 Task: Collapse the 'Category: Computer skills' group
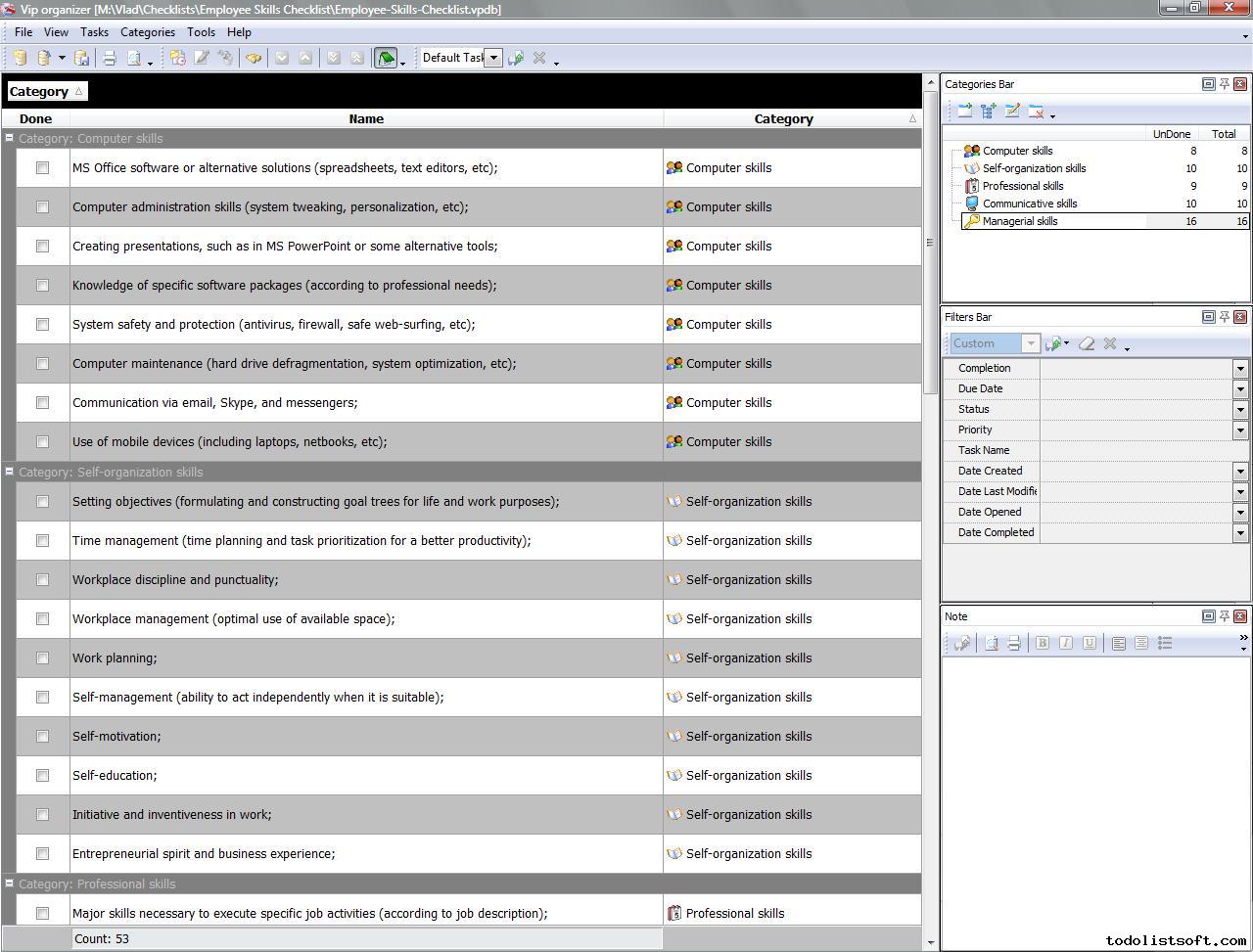point(9,139)
